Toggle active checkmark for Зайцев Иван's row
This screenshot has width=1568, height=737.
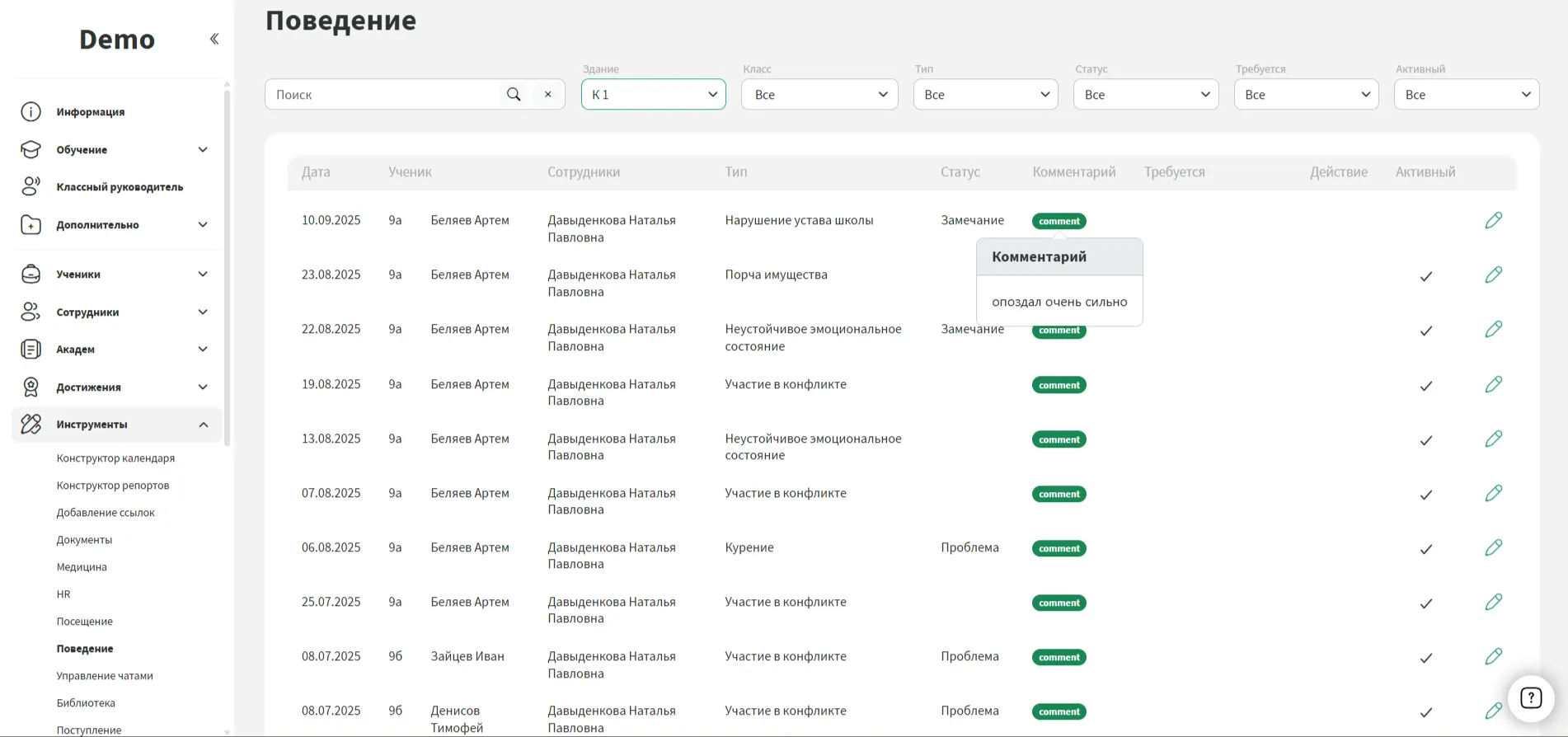coord(1425,658)
